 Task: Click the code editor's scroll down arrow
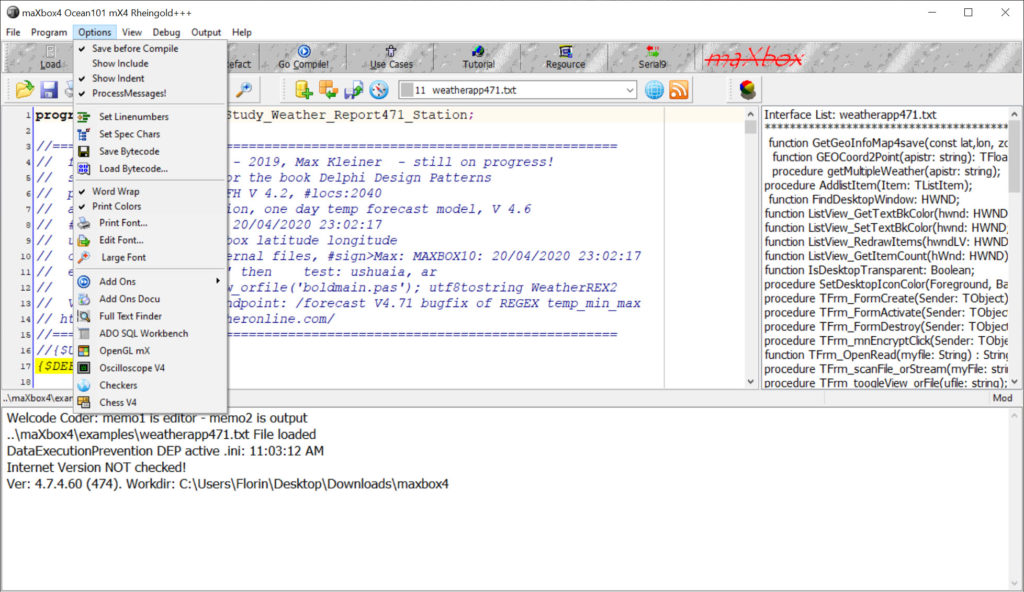(x=750, y=382)
